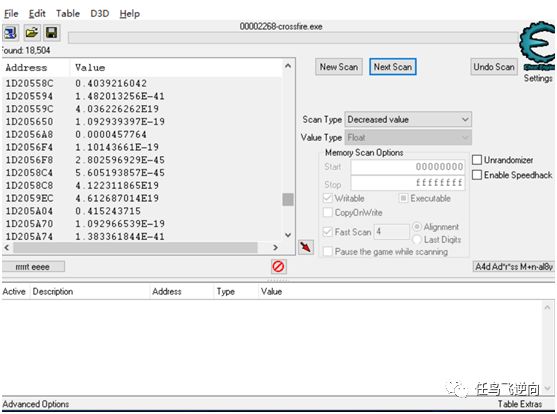Enable Speedhack checkbox
The width and height of the screenshot is (557, 414).
coord(477,175)
